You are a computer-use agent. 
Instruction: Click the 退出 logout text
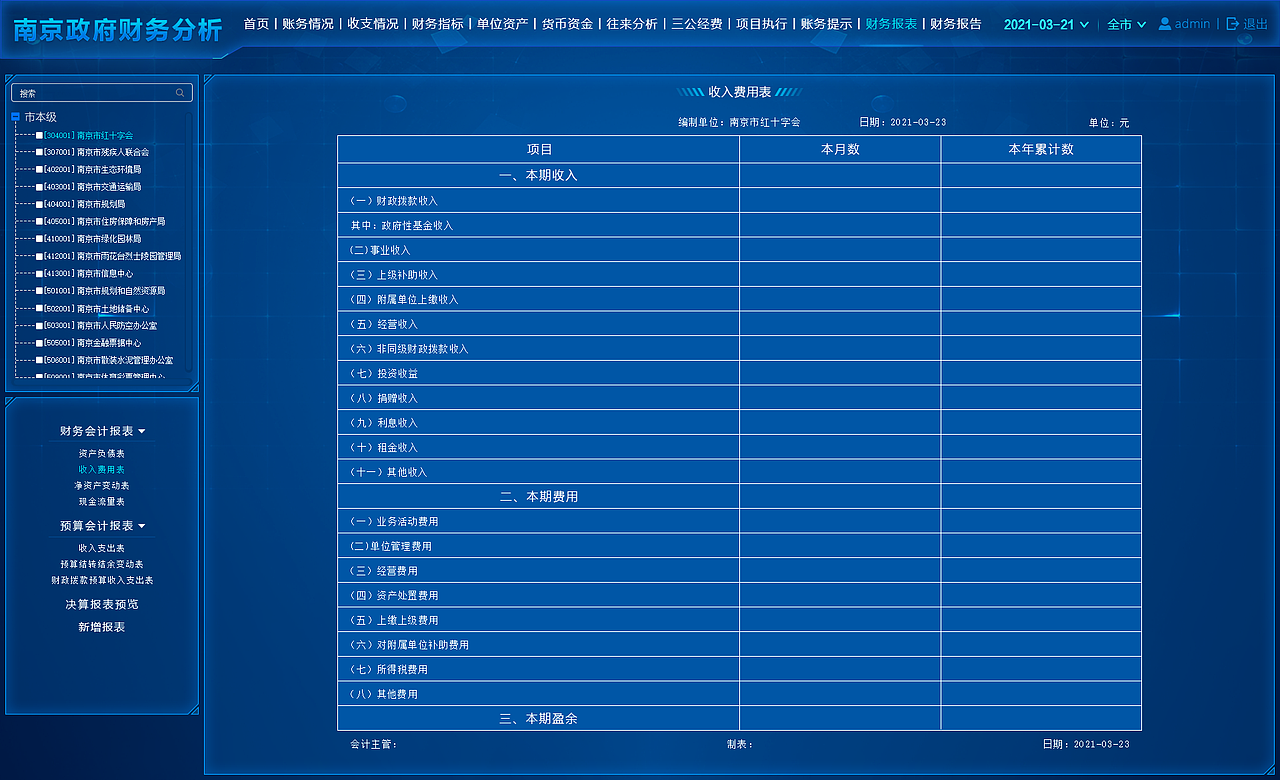coord(1256,24)
